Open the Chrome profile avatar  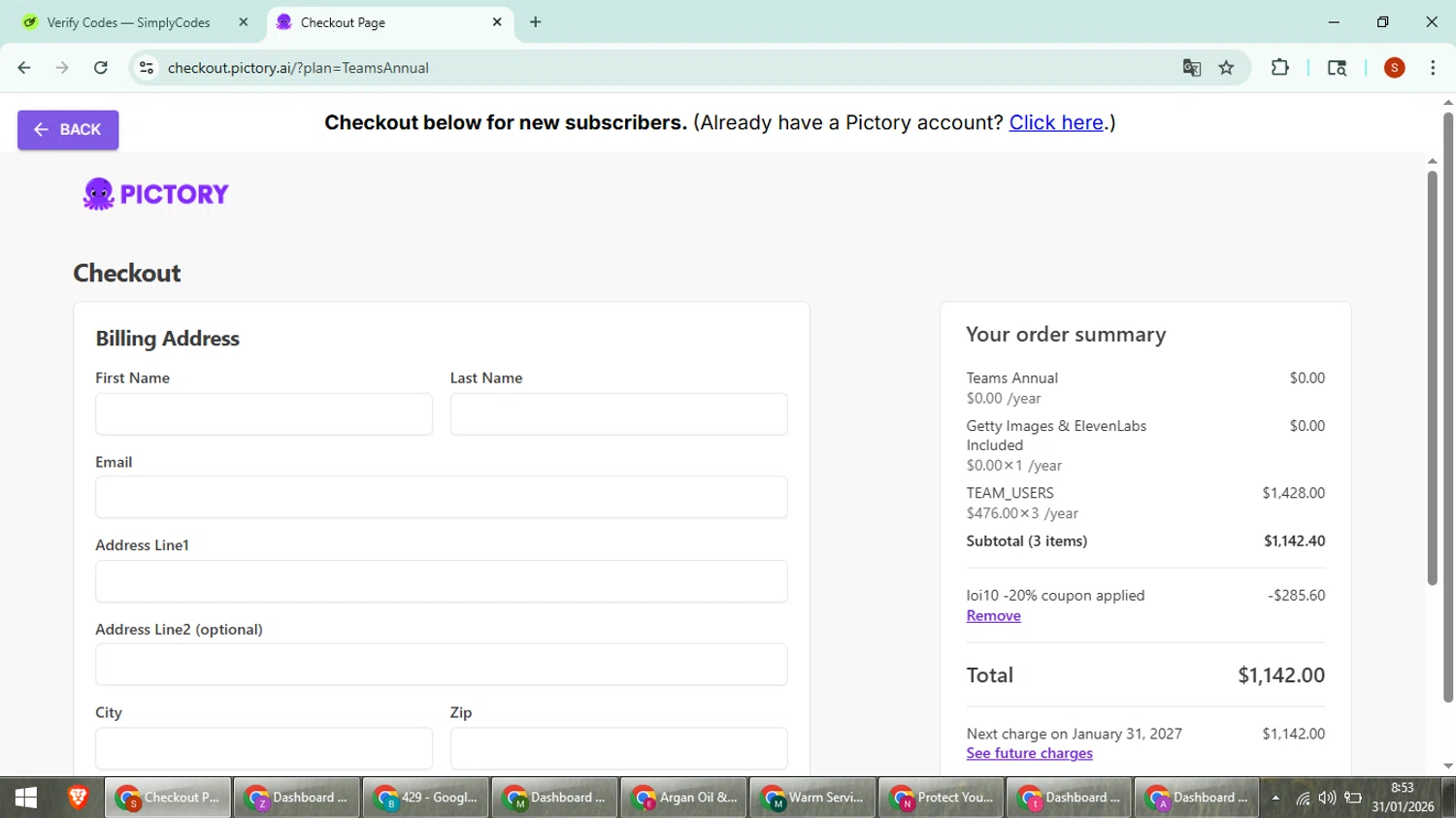1395,68
